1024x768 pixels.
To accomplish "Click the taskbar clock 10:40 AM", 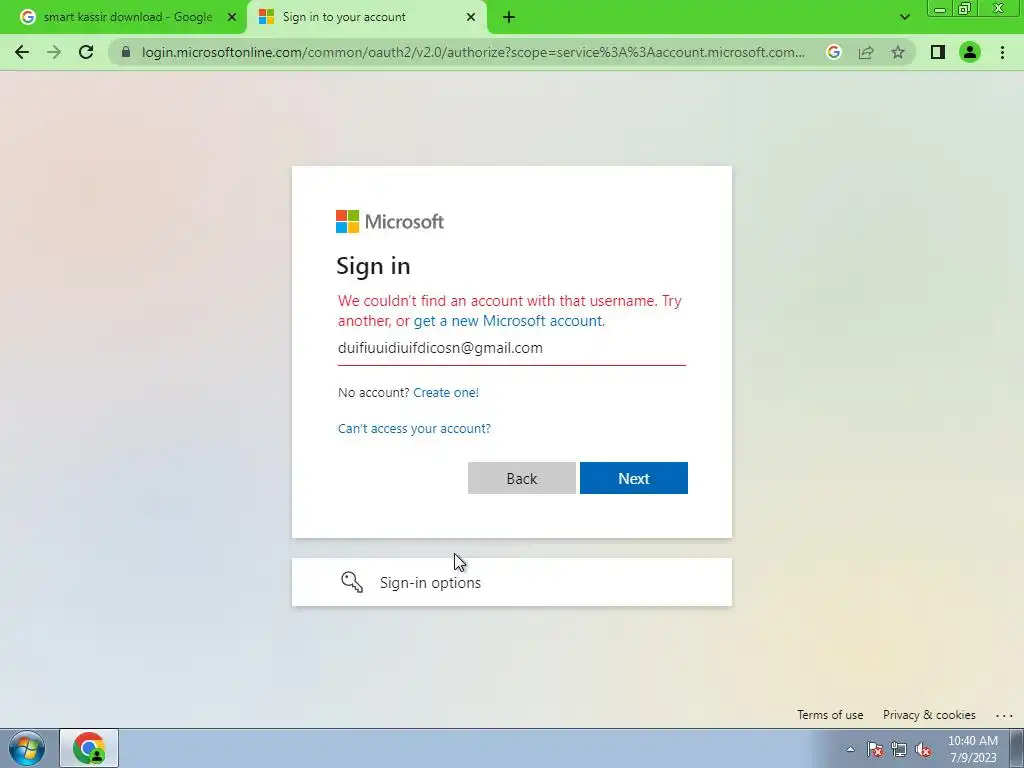I will click(x=972, y=741).
